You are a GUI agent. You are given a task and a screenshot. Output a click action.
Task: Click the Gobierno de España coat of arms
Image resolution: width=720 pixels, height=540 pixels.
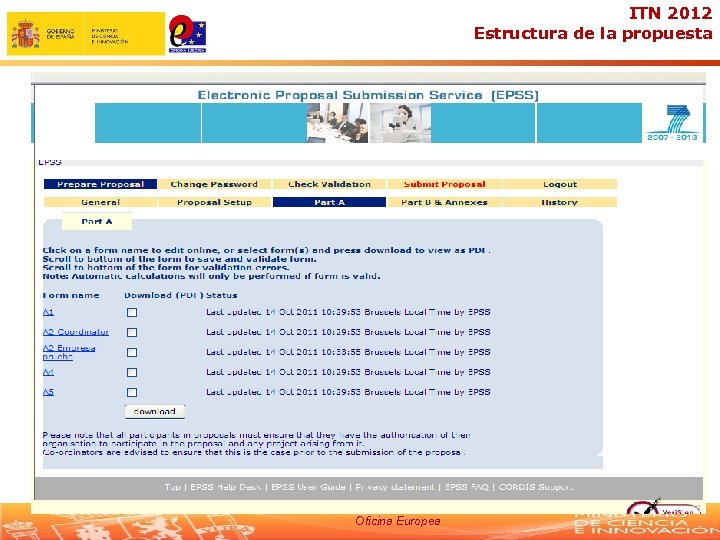click(x=25, y=34)
